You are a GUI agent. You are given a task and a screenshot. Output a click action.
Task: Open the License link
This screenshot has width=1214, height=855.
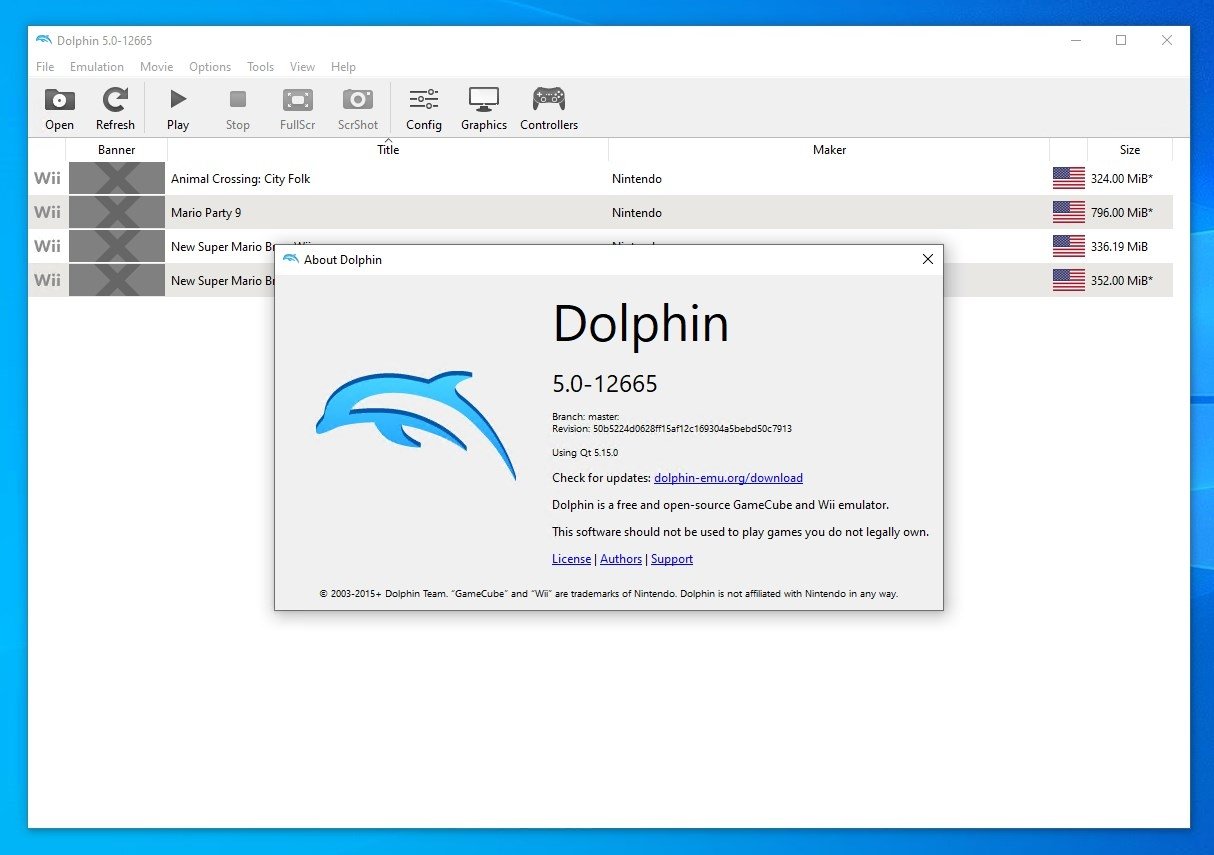[x=571, y=559]
